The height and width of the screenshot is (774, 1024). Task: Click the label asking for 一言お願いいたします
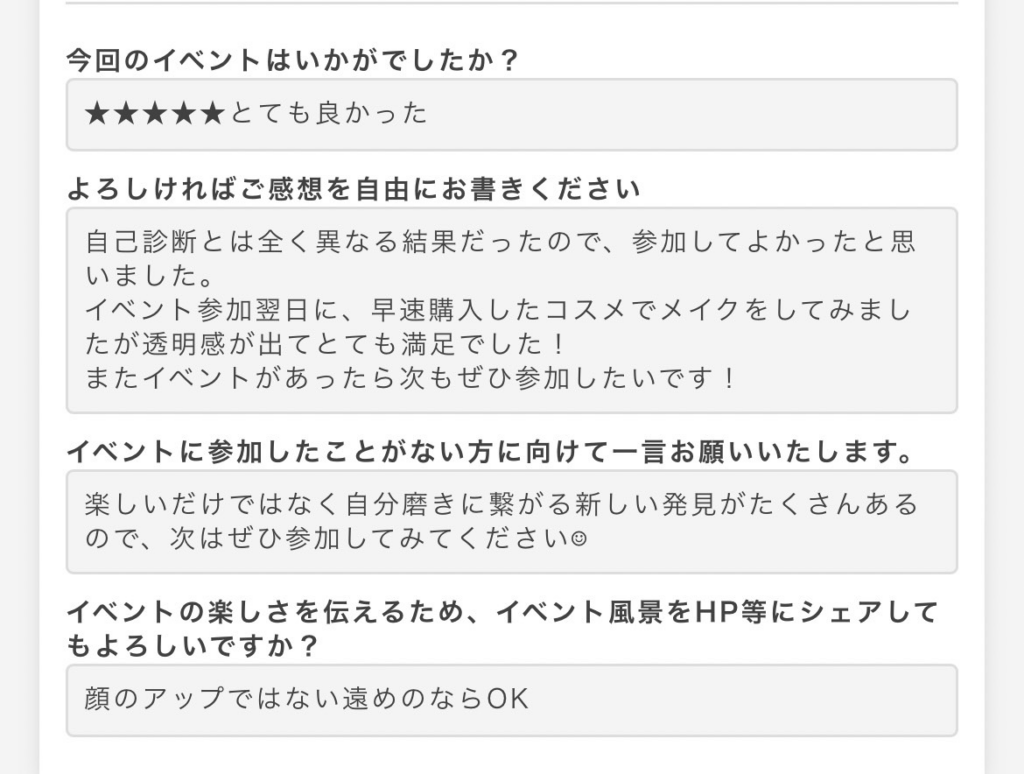490,452
